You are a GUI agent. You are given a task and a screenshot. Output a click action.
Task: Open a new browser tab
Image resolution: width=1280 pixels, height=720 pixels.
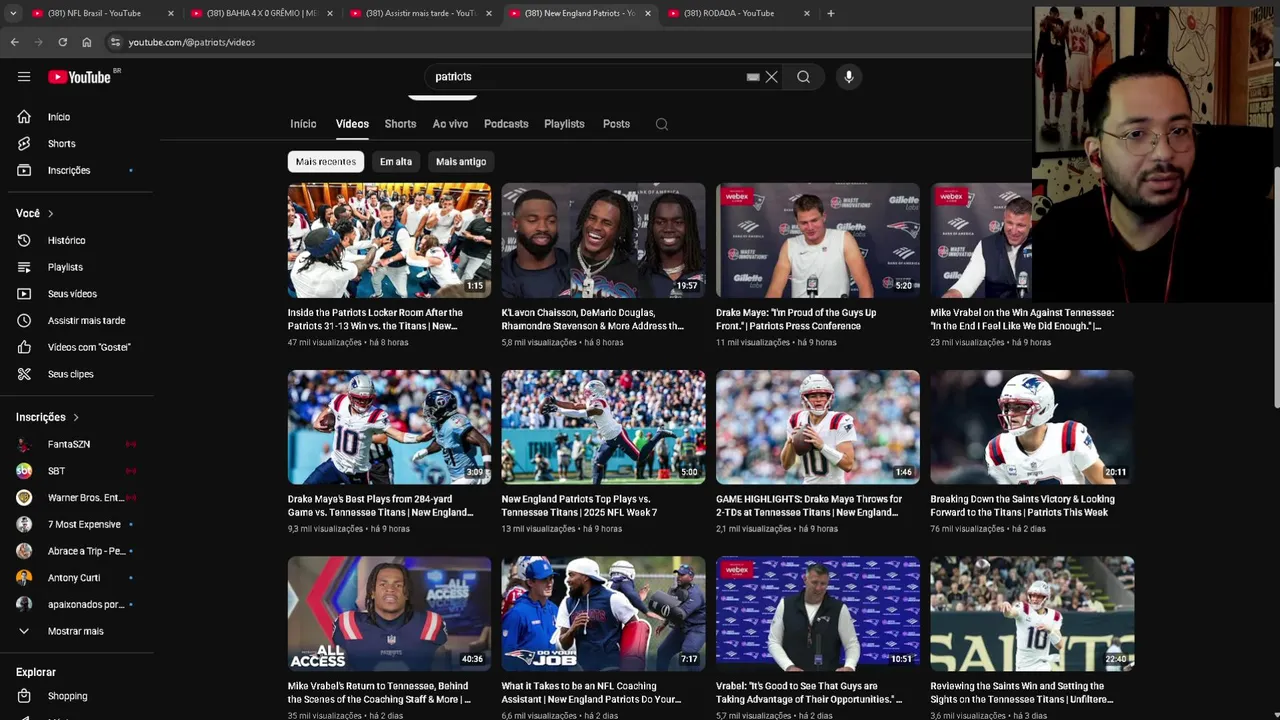pyautogui.click(x=830, y=13)
